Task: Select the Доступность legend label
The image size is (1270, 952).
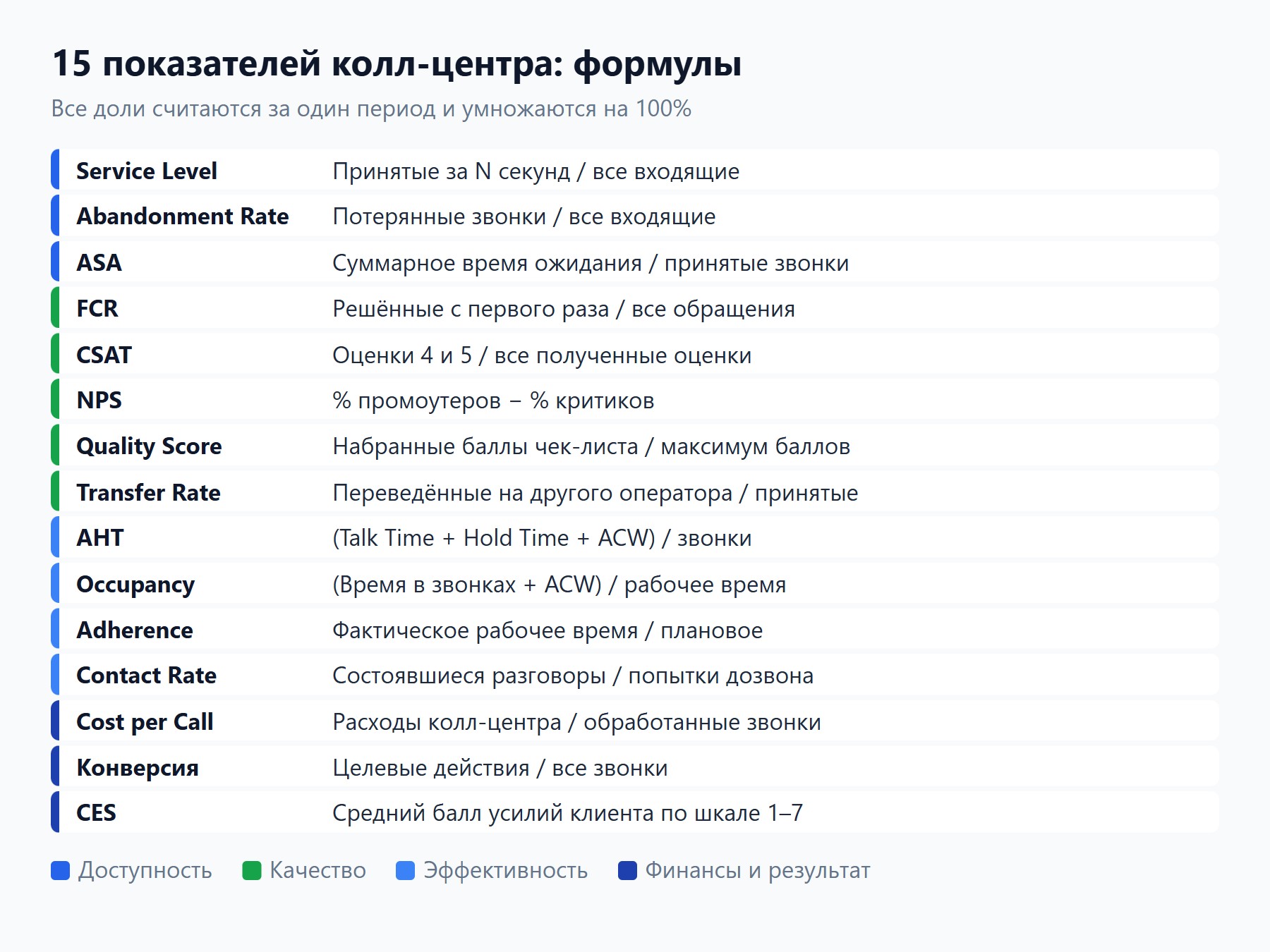Action: (x=145, y=871)
